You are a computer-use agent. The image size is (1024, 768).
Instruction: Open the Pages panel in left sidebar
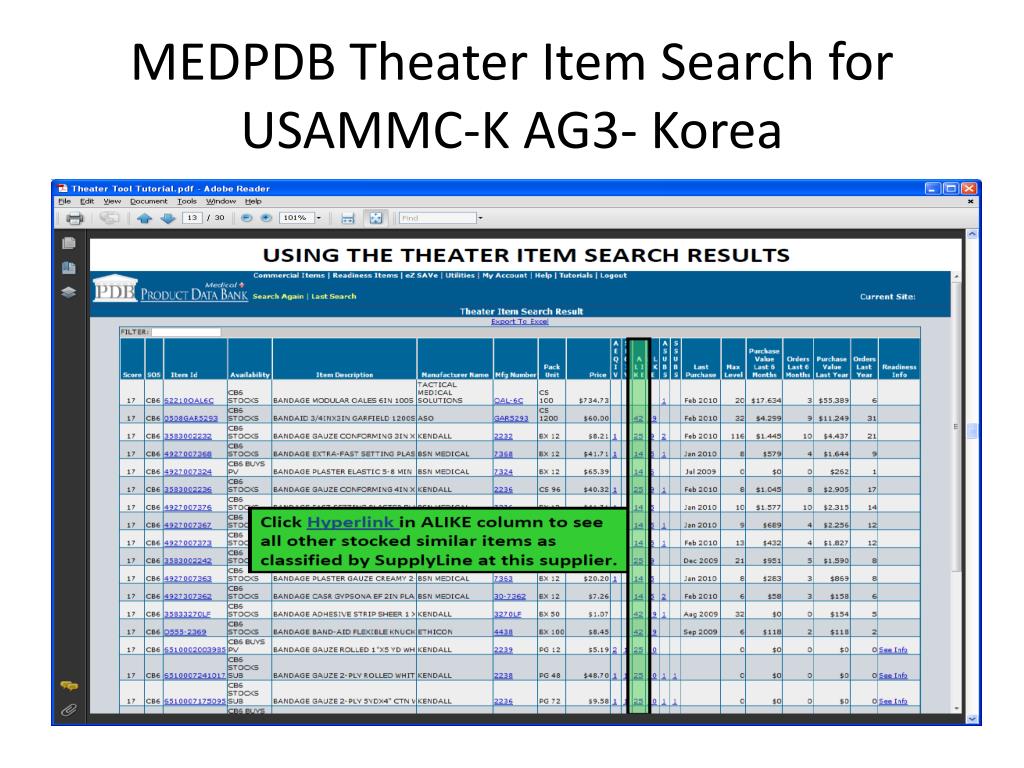pos(69,243)
